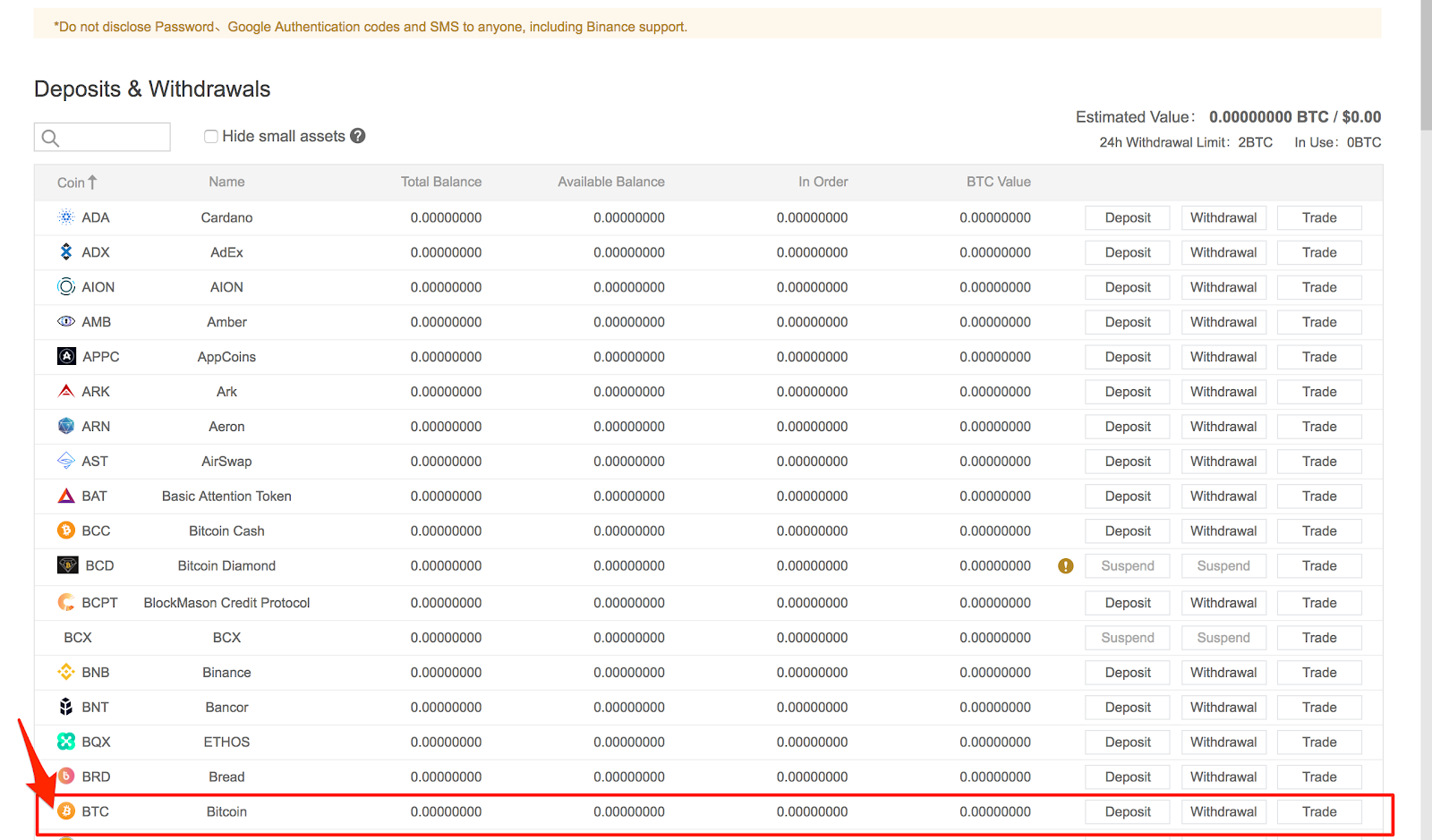Click the AST AirSwap coin icon

coord(66,462)
